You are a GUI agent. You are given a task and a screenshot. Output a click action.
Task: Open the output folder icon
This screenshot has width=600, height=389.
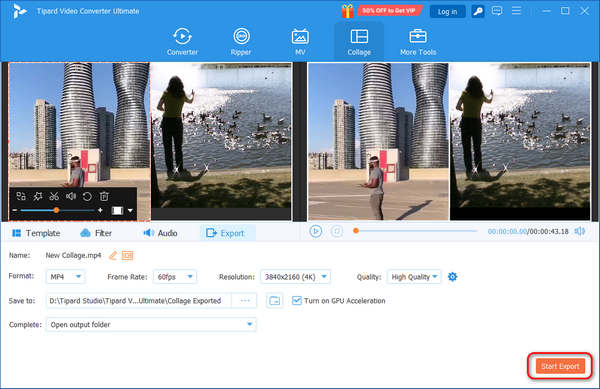[x=274, y=301]
